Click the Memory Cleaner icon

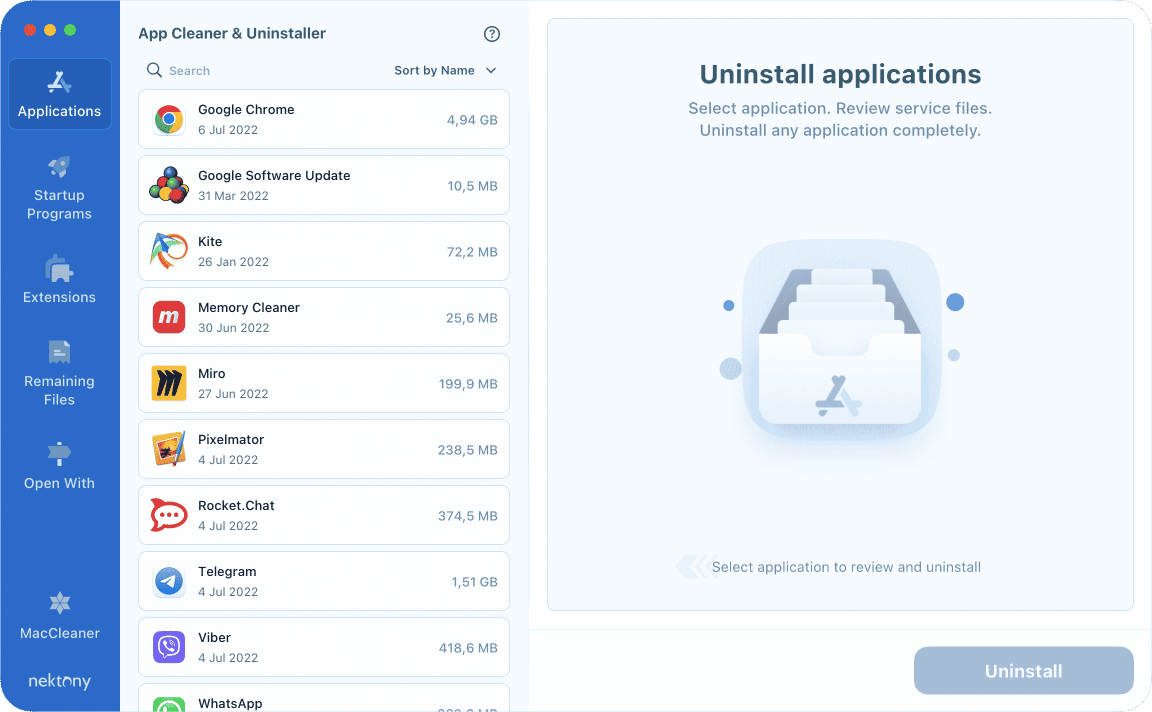coord(169,317)
